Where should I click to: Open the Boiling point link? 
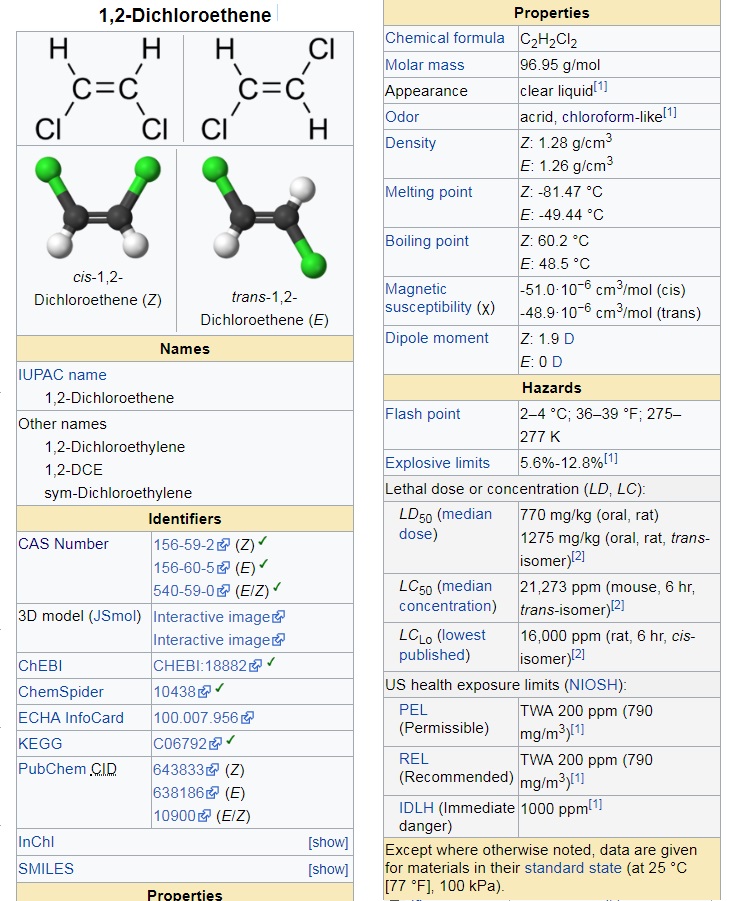(x=427, y=241)
